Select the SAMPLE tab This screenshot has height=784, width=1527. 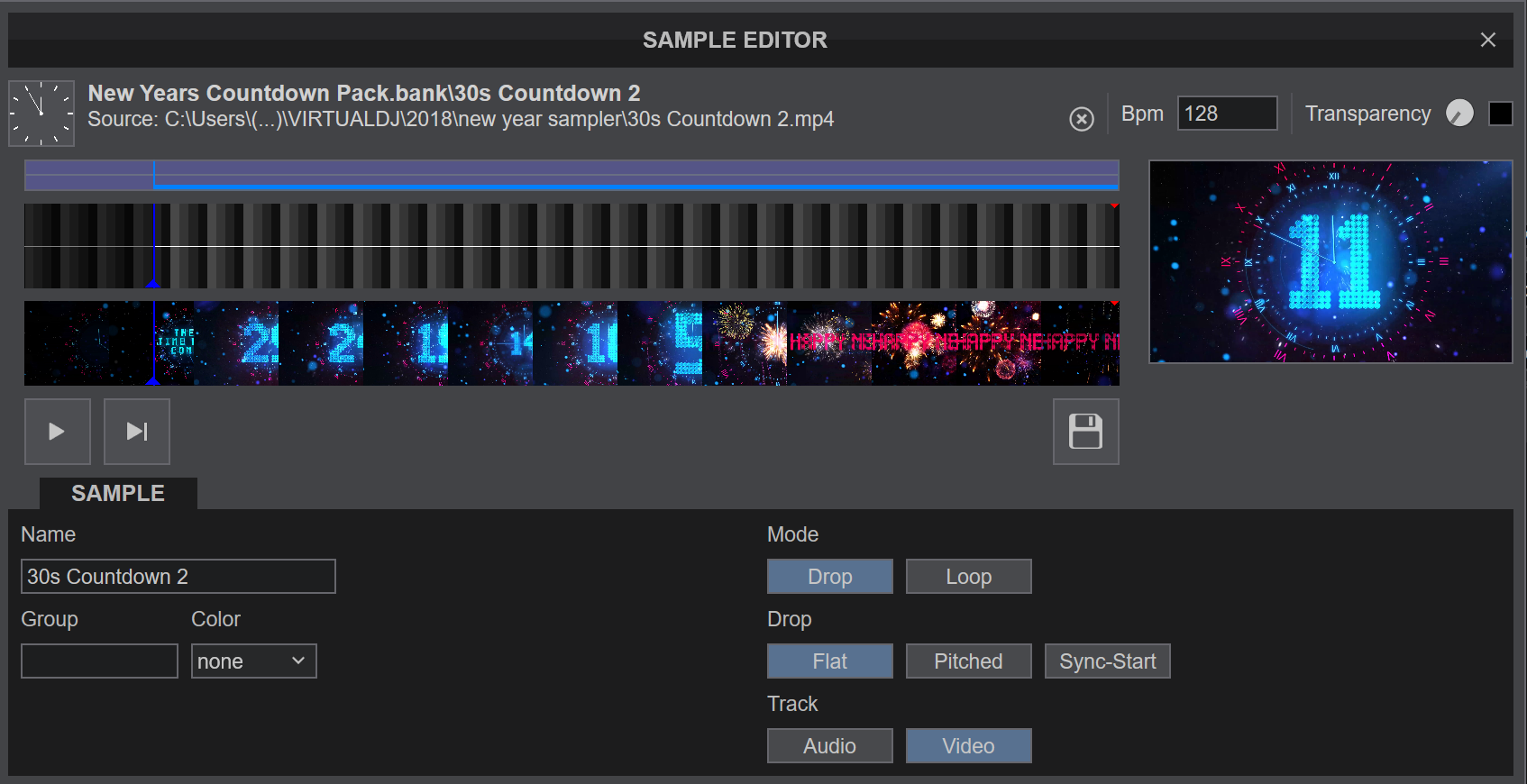118,494
